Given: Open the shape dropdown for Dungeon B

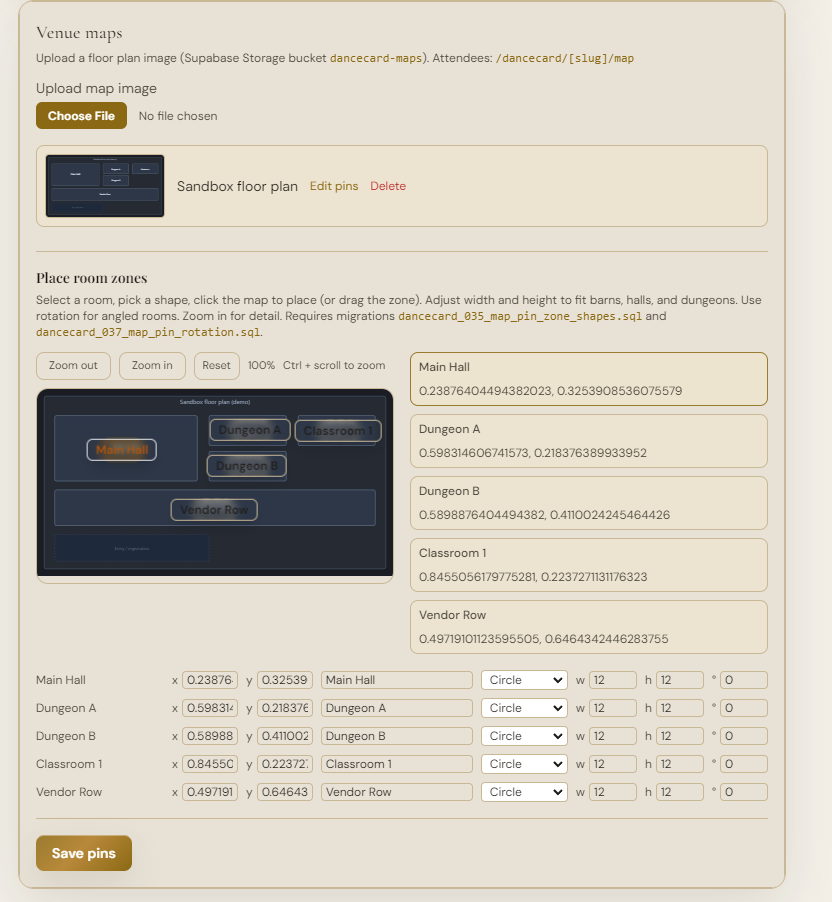Looking at the screenshot, I should (x=524, y=736).
